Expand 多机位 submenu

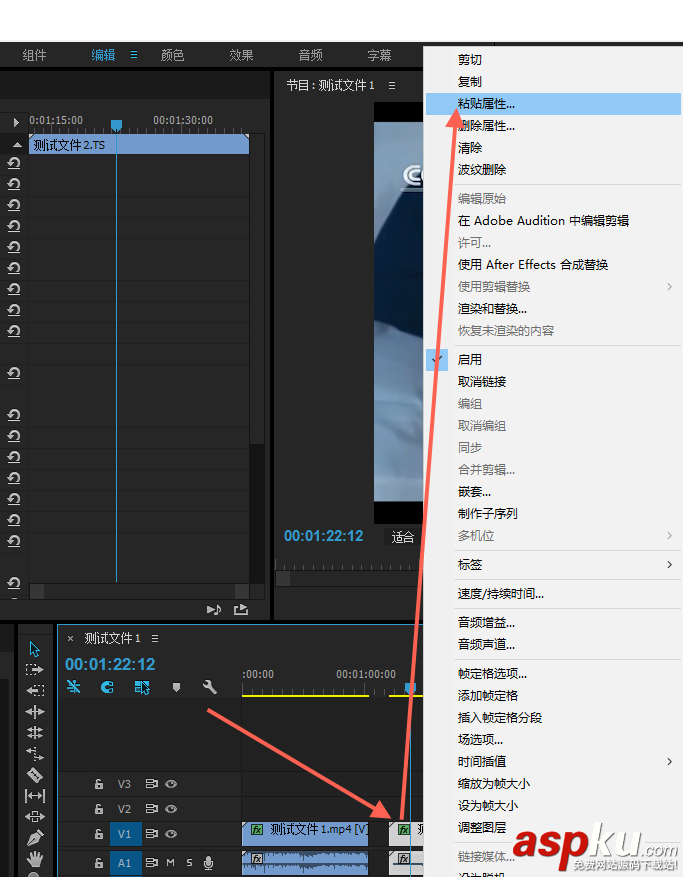(x=553, y=536)
